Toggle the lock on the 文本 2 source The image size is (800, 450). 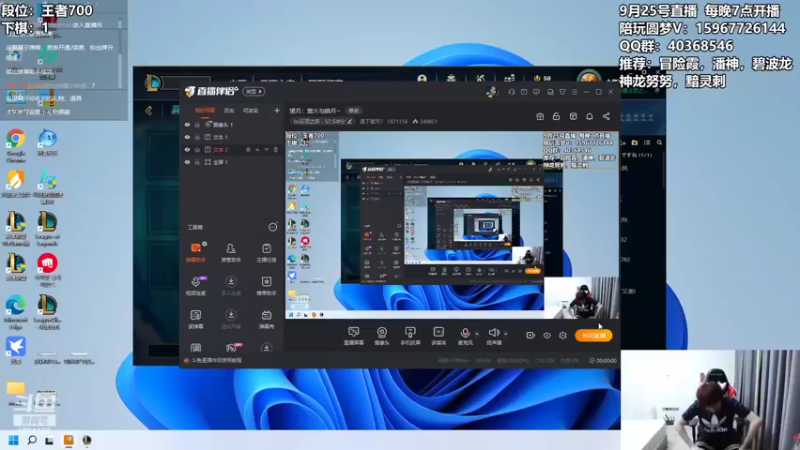pos(197,149)
